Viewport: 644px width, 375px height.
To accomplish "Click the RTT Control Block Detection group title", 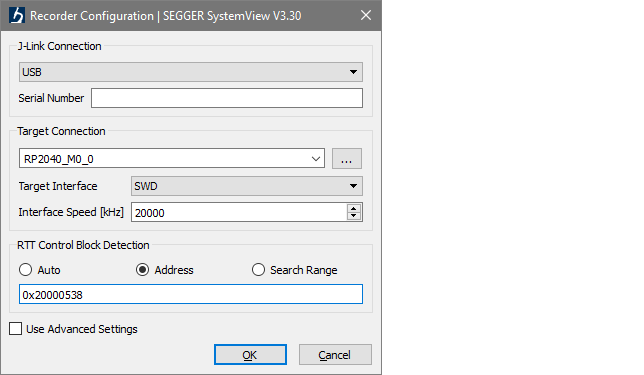I will coord(83,245).
